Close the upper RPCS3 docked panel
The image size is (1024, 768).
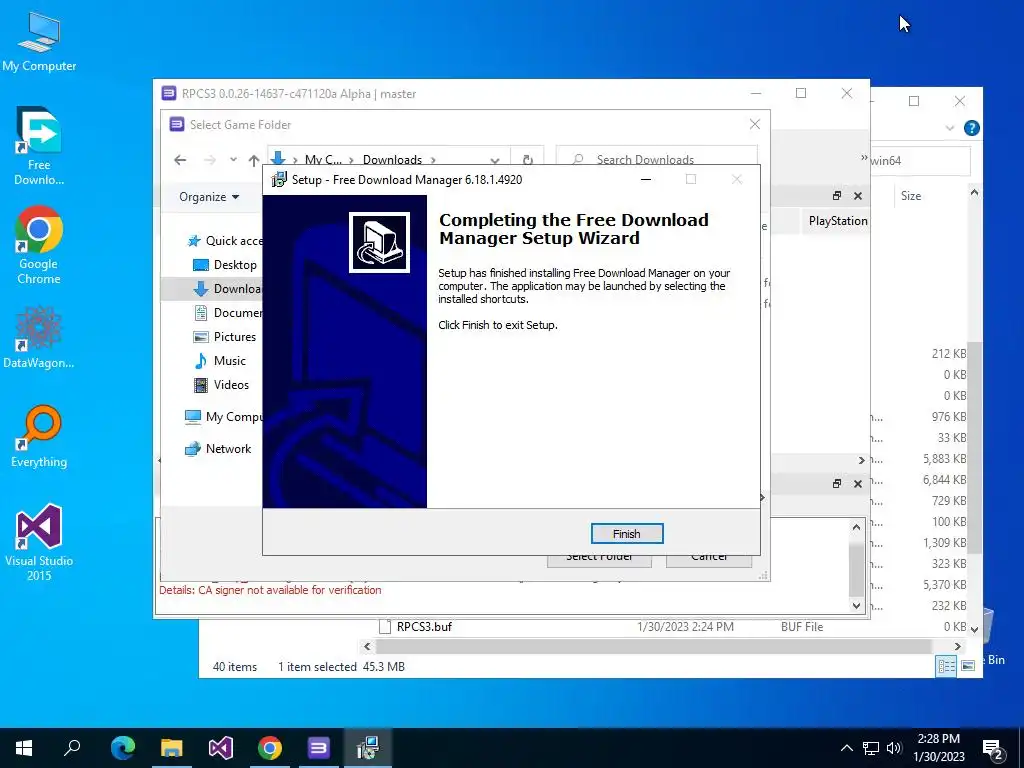click(857, 196)
